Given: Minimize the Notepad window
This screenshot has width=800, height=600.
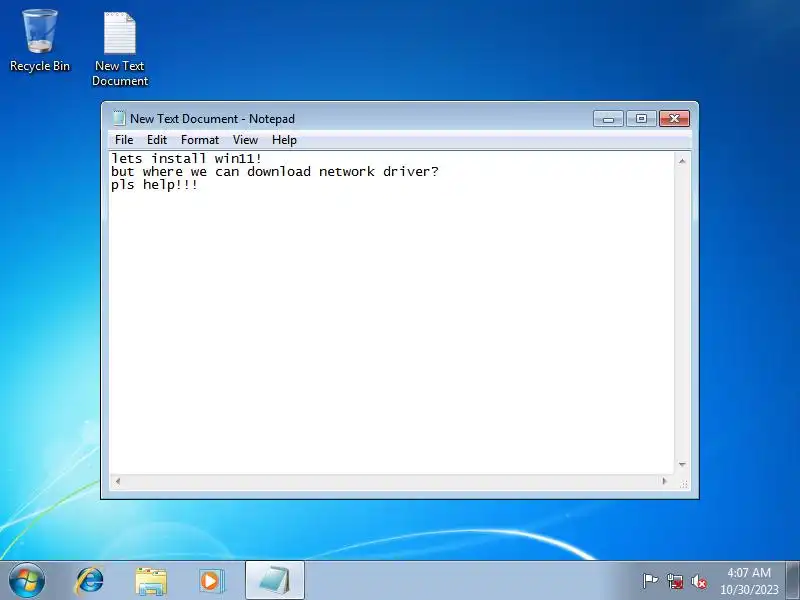Looking at the screenshot, I should pos(608,119).
